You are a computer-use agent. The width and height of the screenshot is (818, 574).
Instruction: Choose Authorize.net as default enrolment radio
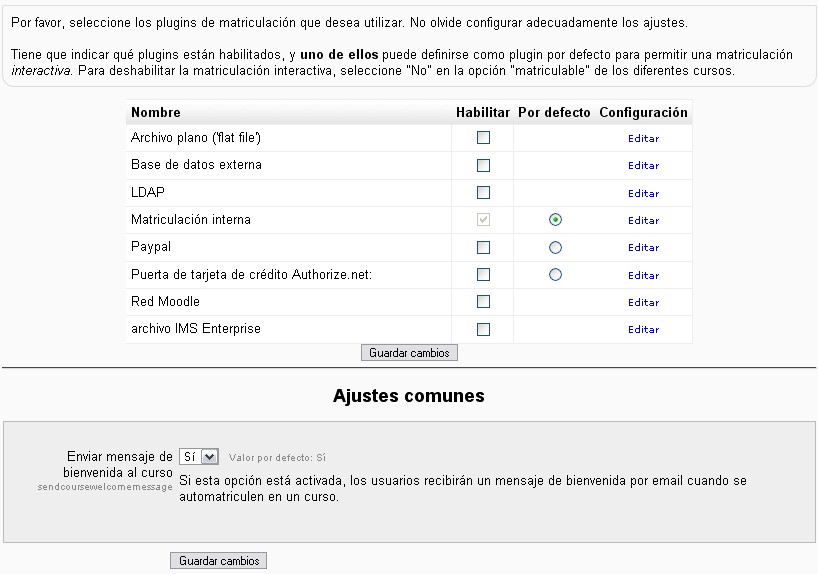pos(555,275)
